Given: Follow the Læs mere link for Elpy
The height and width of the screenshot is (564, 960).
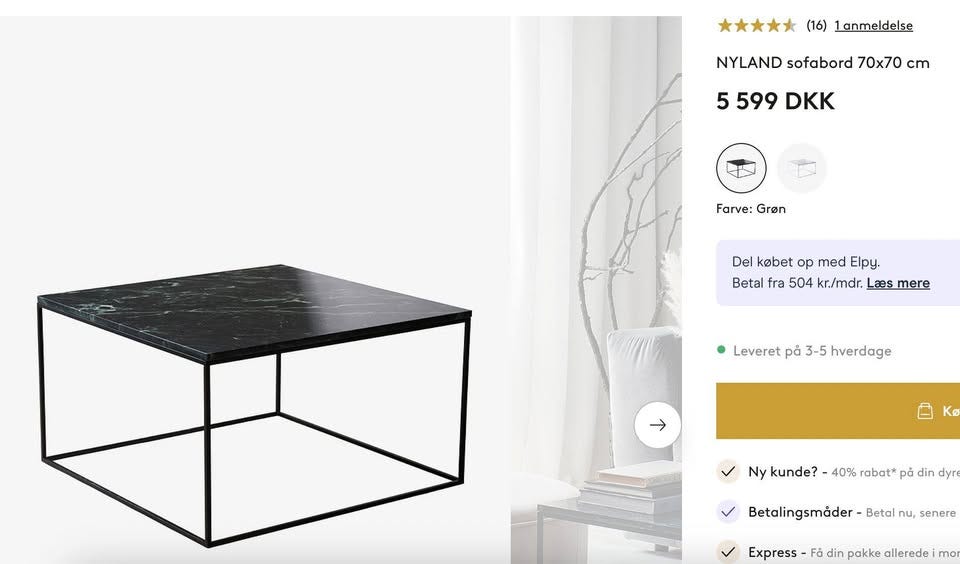Looking at the screenshot, I should (x=898, y=283).
